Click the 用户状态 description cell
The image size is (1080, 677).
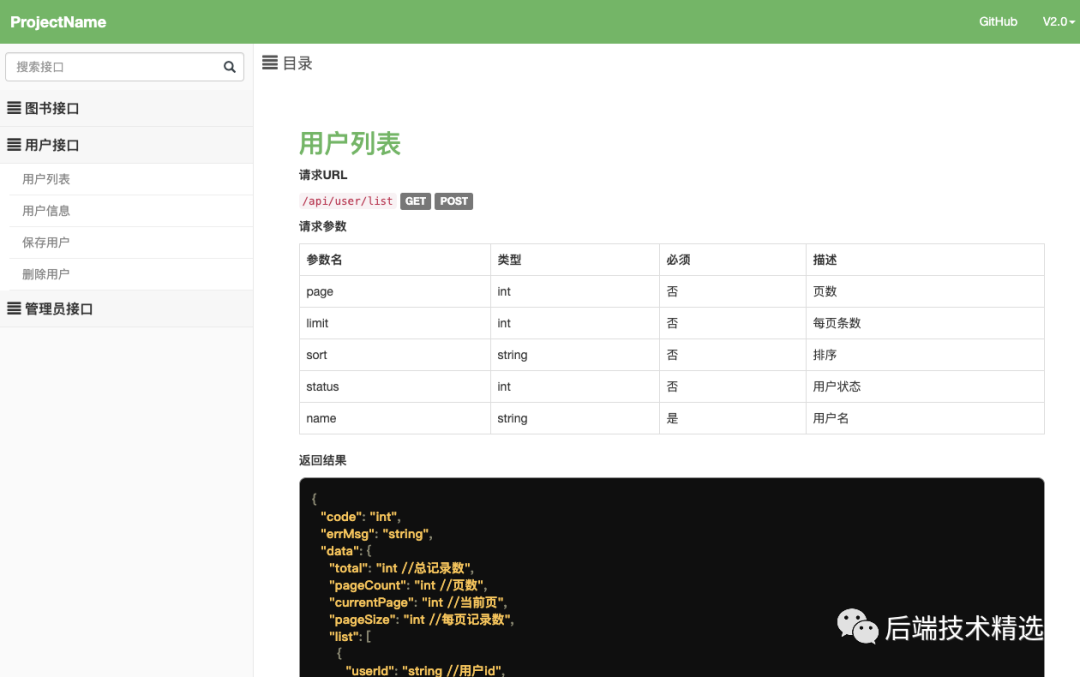coord(925,386)
